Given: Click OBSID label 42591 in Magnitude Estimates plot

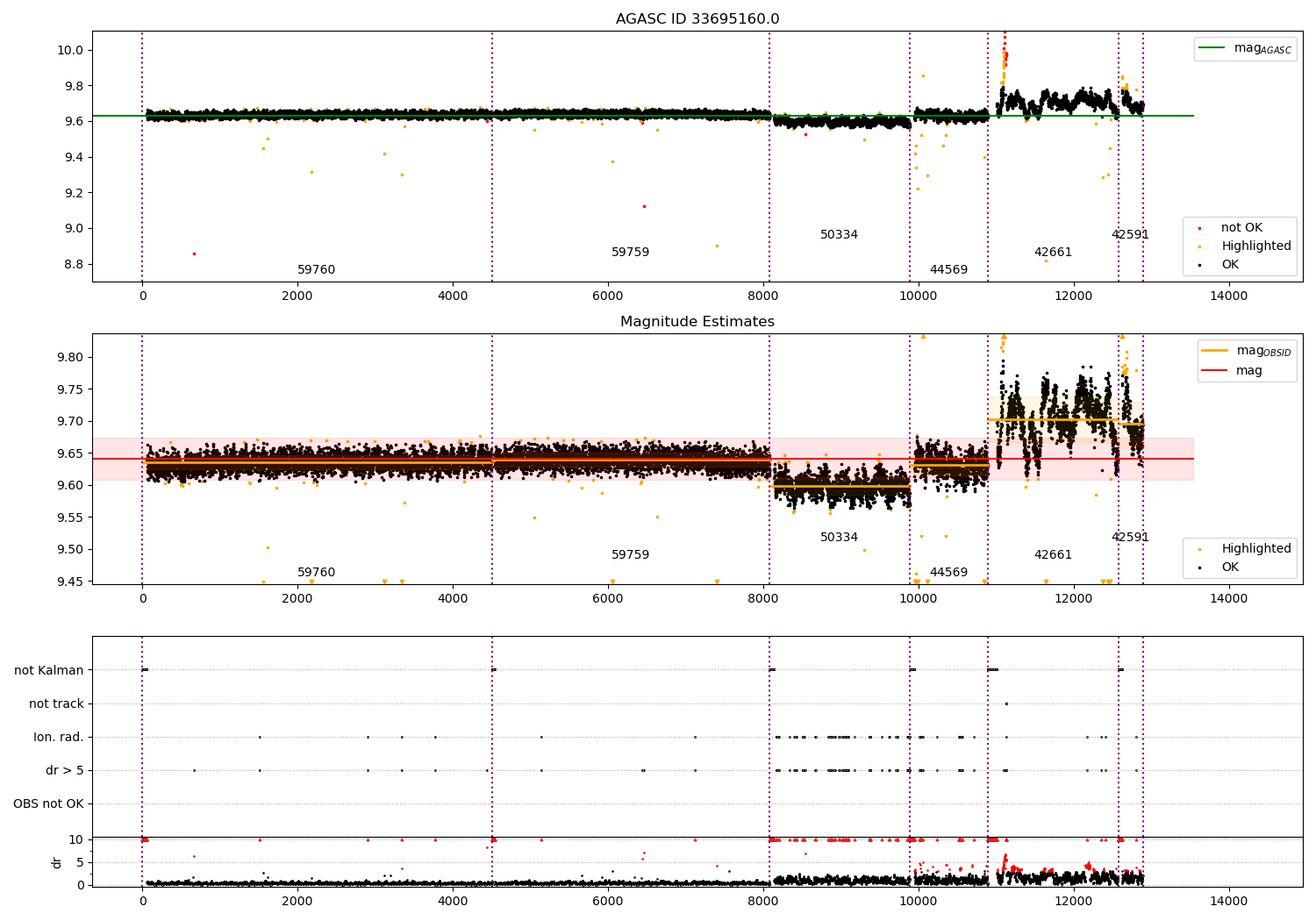Looking at the screenshot, I should pyautogui.click(x=1130, y=538).
